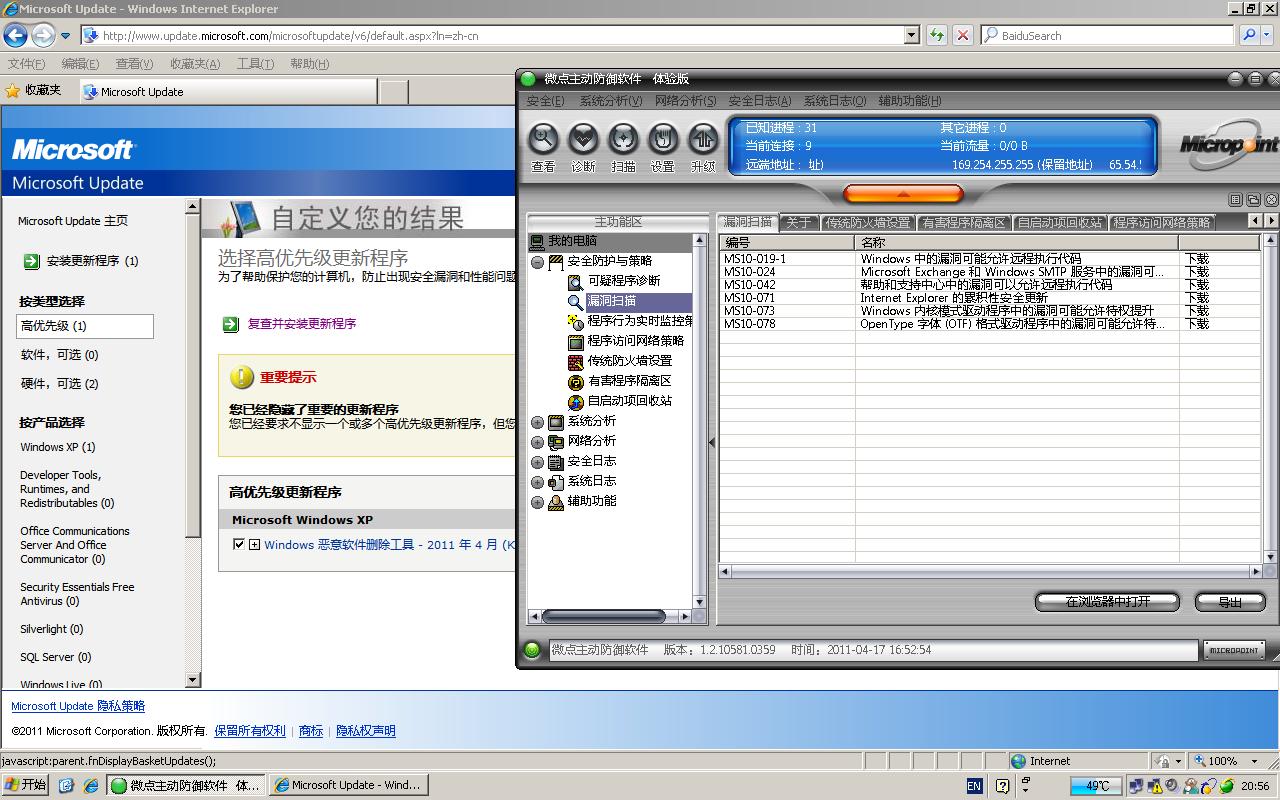Select 可疑程序诊断 in the tree
The height and width of the screenshot is (800, 1280).
coord(623,281)
